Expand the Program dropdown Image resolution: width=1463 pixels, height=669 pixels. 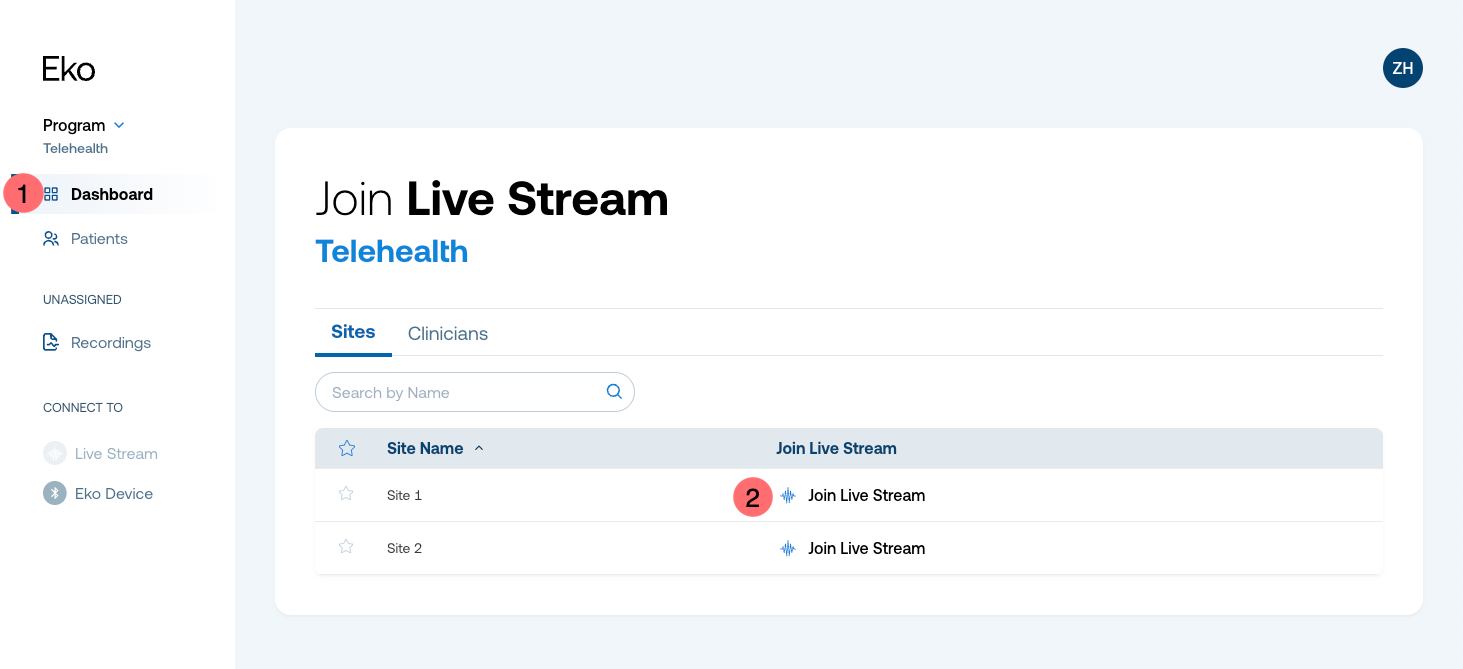(x=118, y=125)
